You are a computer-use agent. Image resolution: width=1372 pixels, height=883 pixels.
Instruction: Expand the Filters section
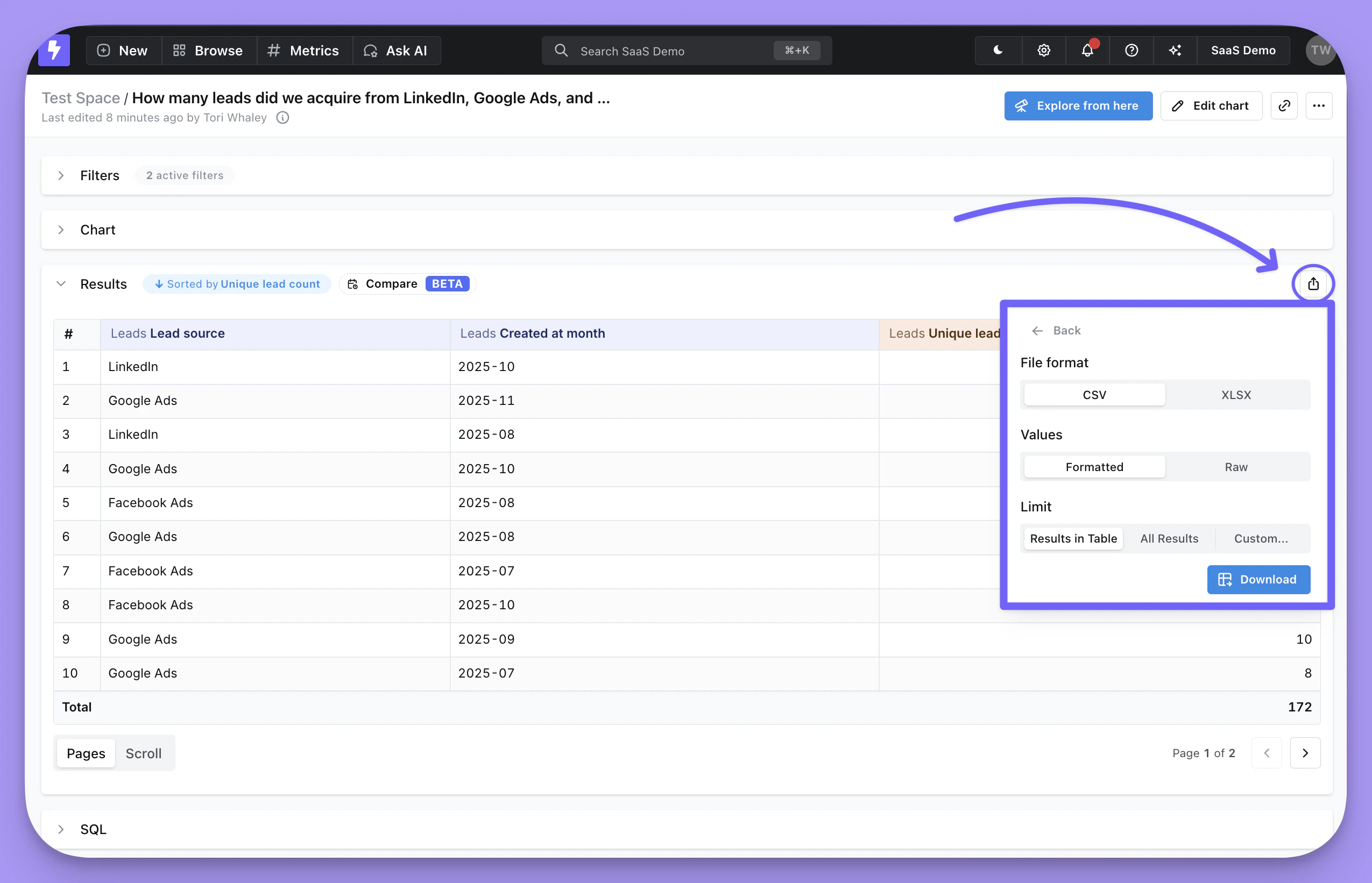click(61, 175)
